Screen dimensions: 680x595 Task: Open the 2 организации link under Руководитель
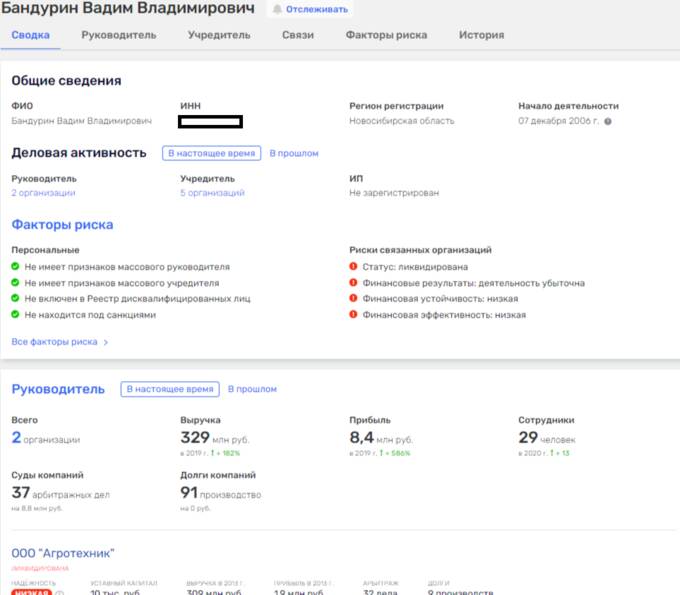pos(43,193)
